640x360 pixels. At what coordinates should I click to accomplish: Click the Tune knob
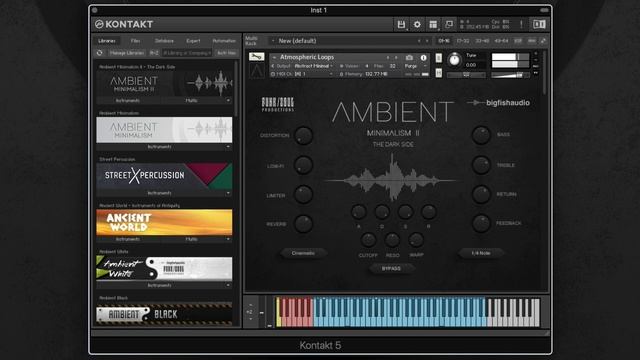point(454,60)
